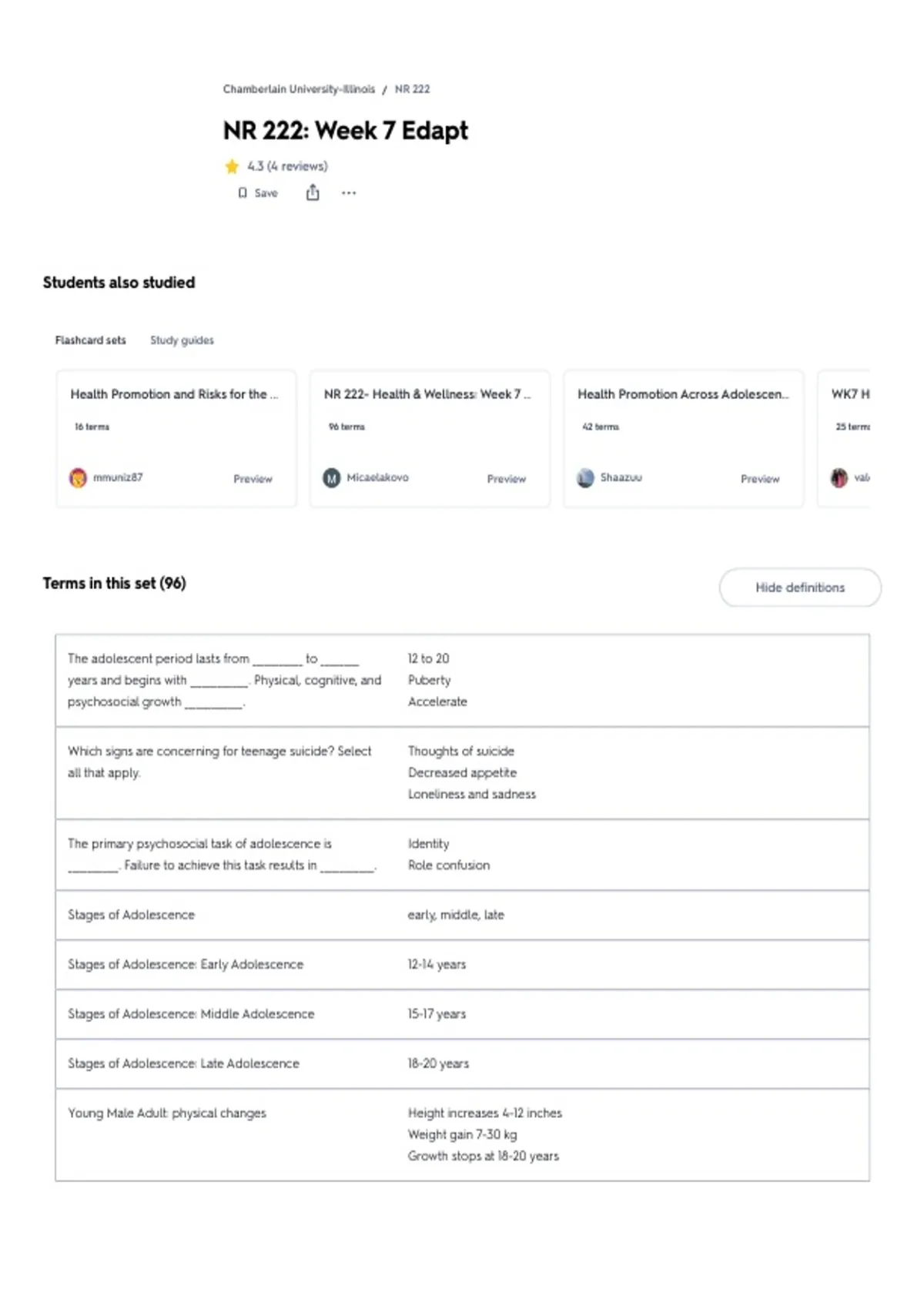Image resolution: width=924 pixels, height=1309 pixels.
Task: Open the NR 222 breadcrumb link
Action: (412, 89)
